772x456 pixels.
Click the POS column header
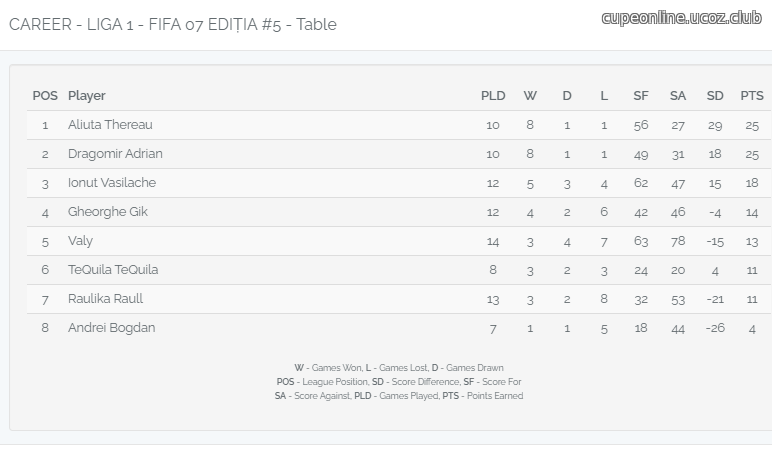(x=45, y=96)
